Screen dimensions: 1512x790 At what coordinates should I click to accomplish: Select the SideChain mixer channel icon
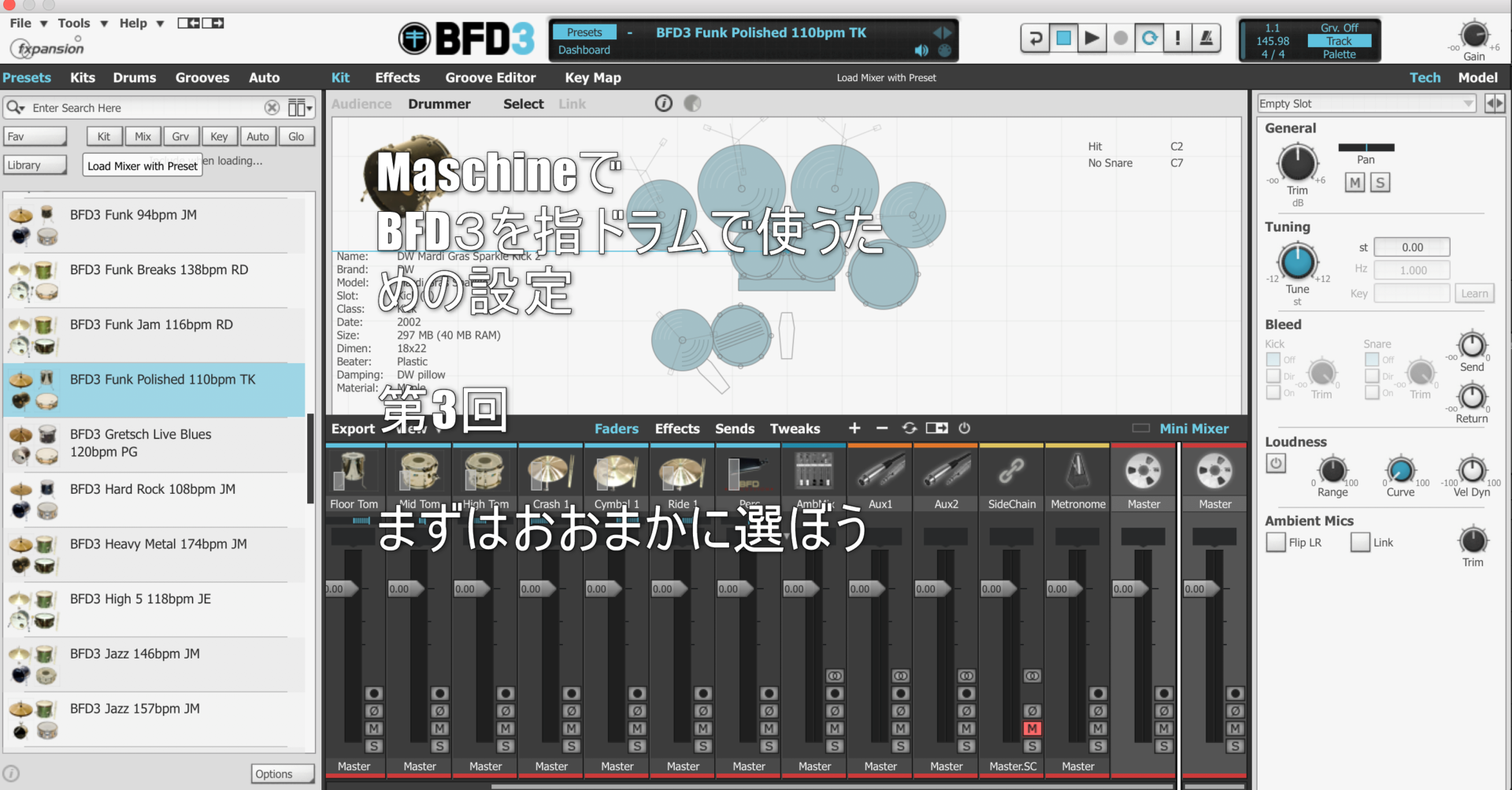point(1011,472)
